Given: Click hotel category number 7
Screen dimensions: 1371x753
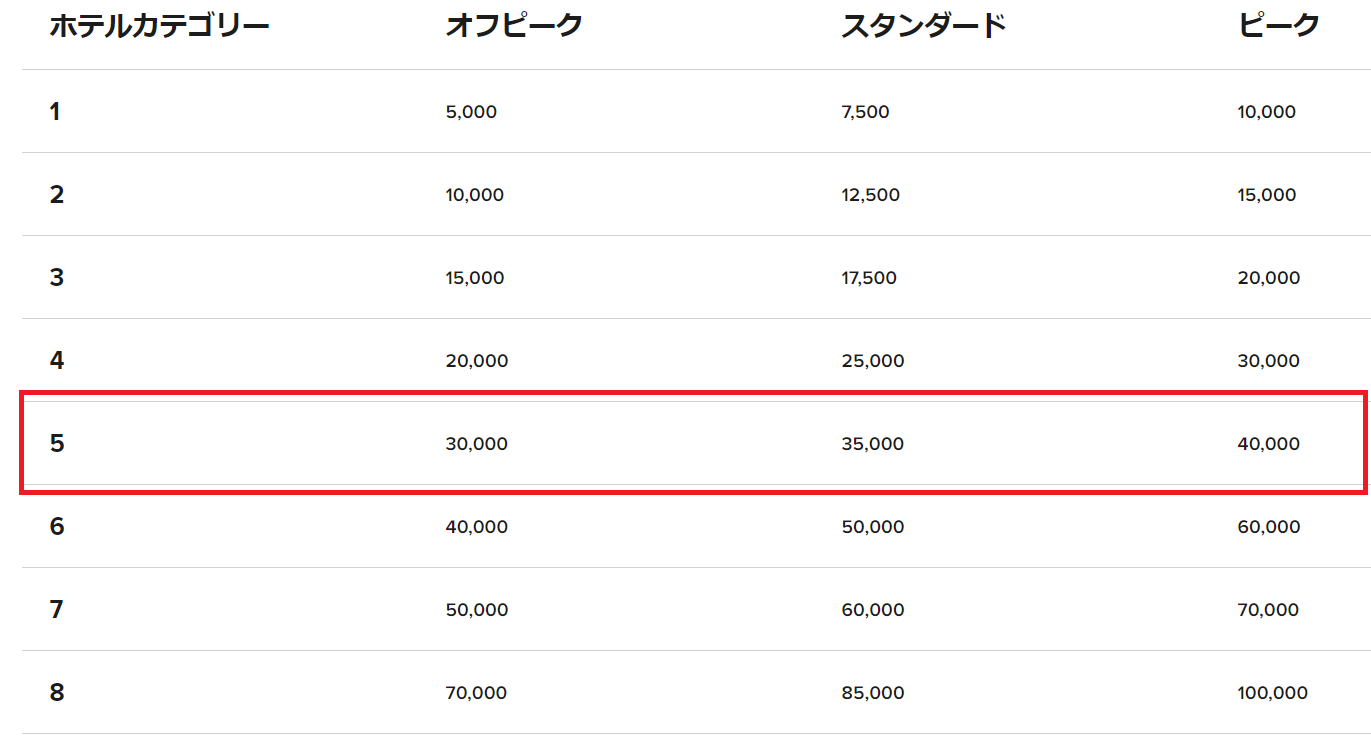Looking at the screenshot, I should [x=57, y=610].
